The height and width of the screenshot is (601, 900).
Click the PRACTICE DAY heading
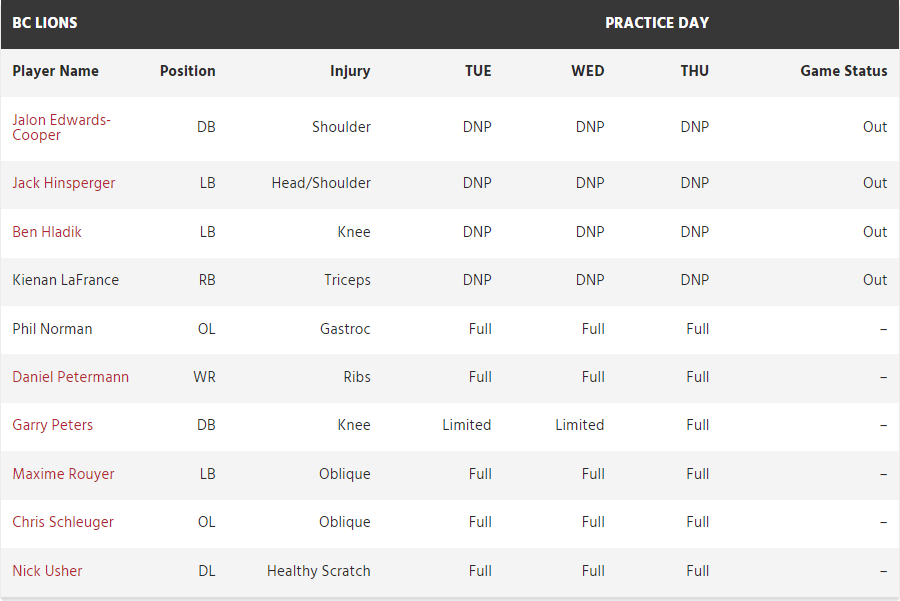(x=656, y=23)
